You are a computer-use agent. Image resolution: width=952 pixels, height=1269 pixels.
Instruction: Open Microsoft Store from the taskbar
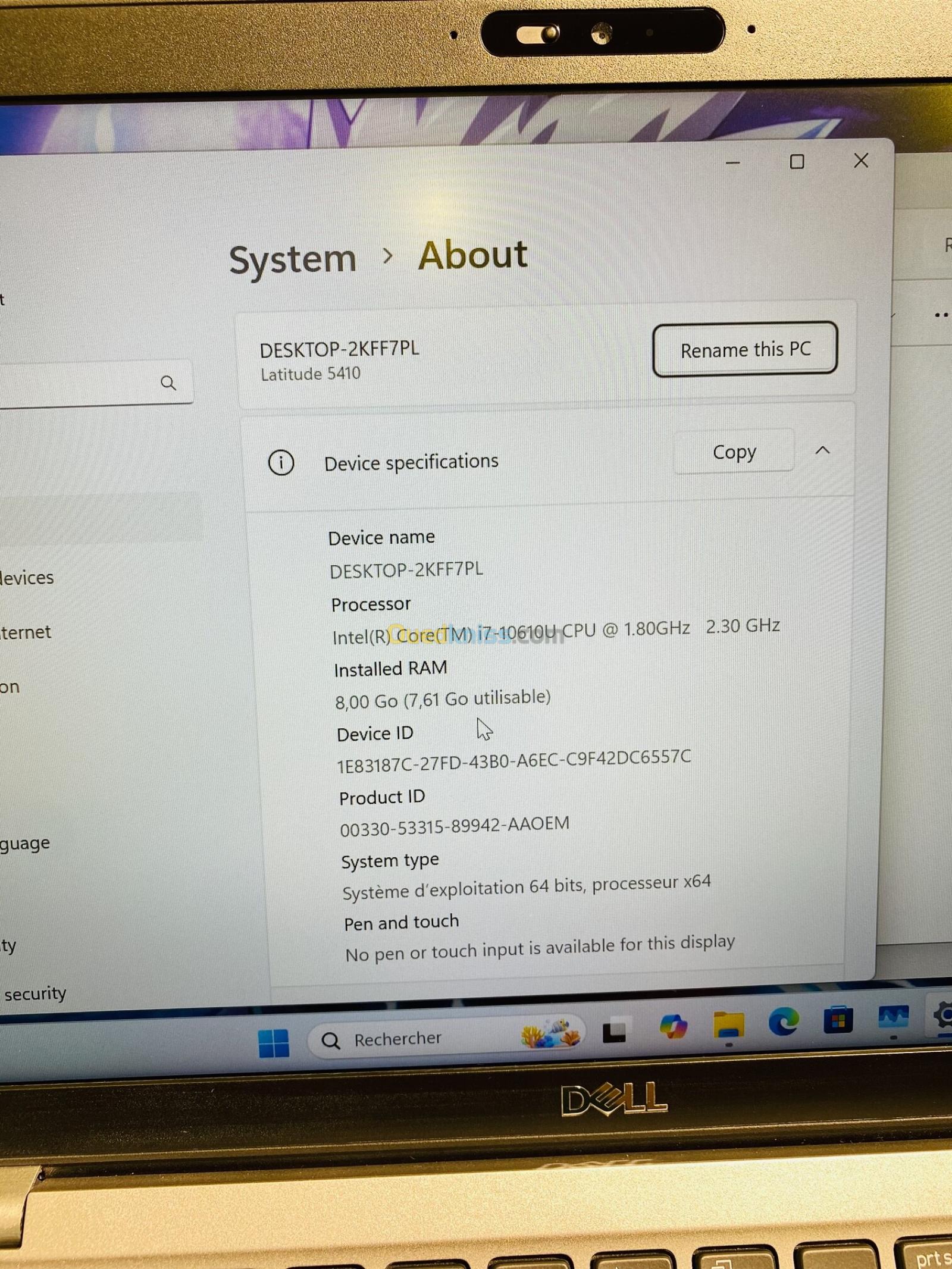click(x=838, y=1020)
